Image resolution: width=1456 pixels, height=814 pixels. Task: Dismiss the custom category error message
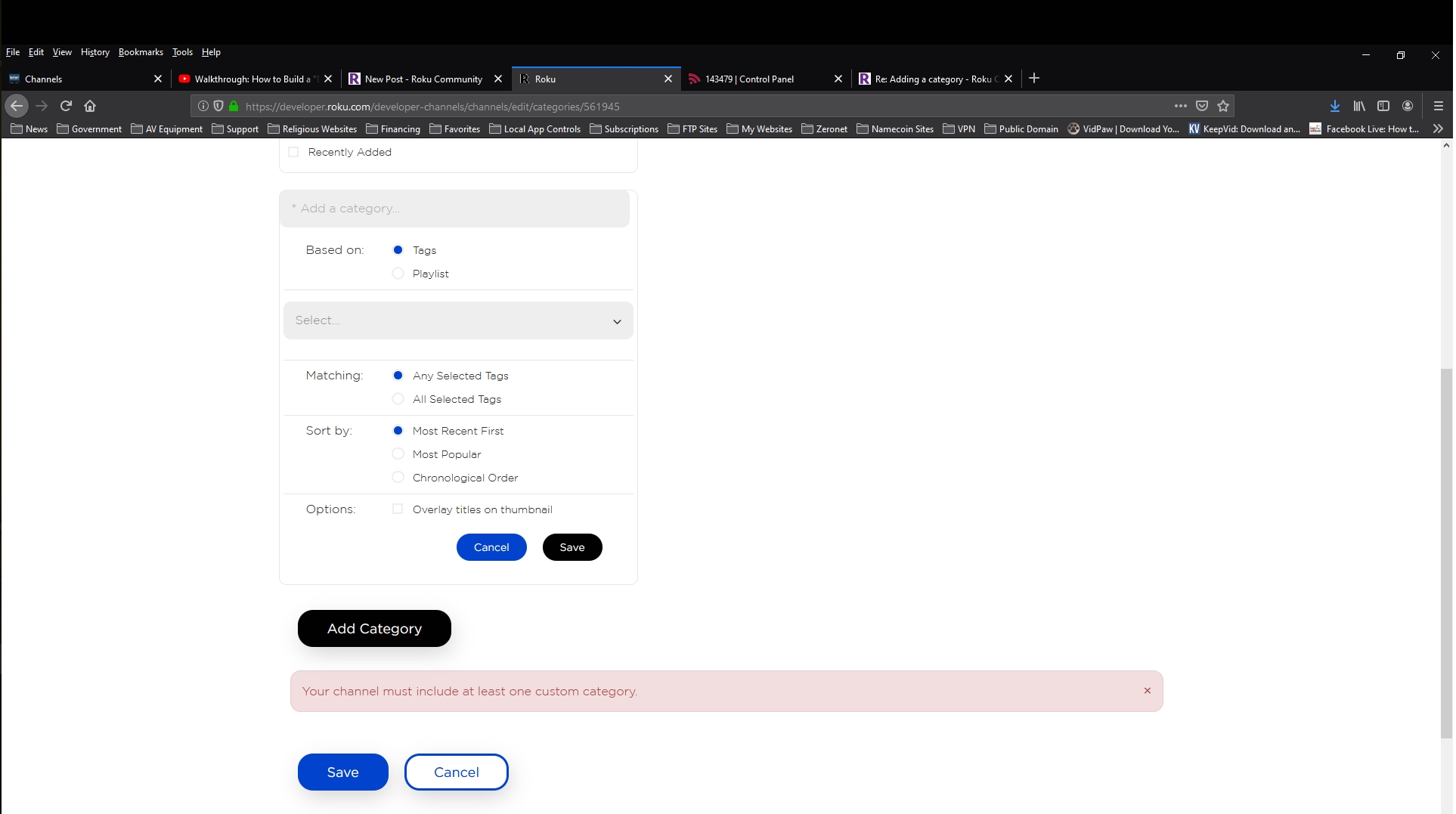(x=1148, y=691)
